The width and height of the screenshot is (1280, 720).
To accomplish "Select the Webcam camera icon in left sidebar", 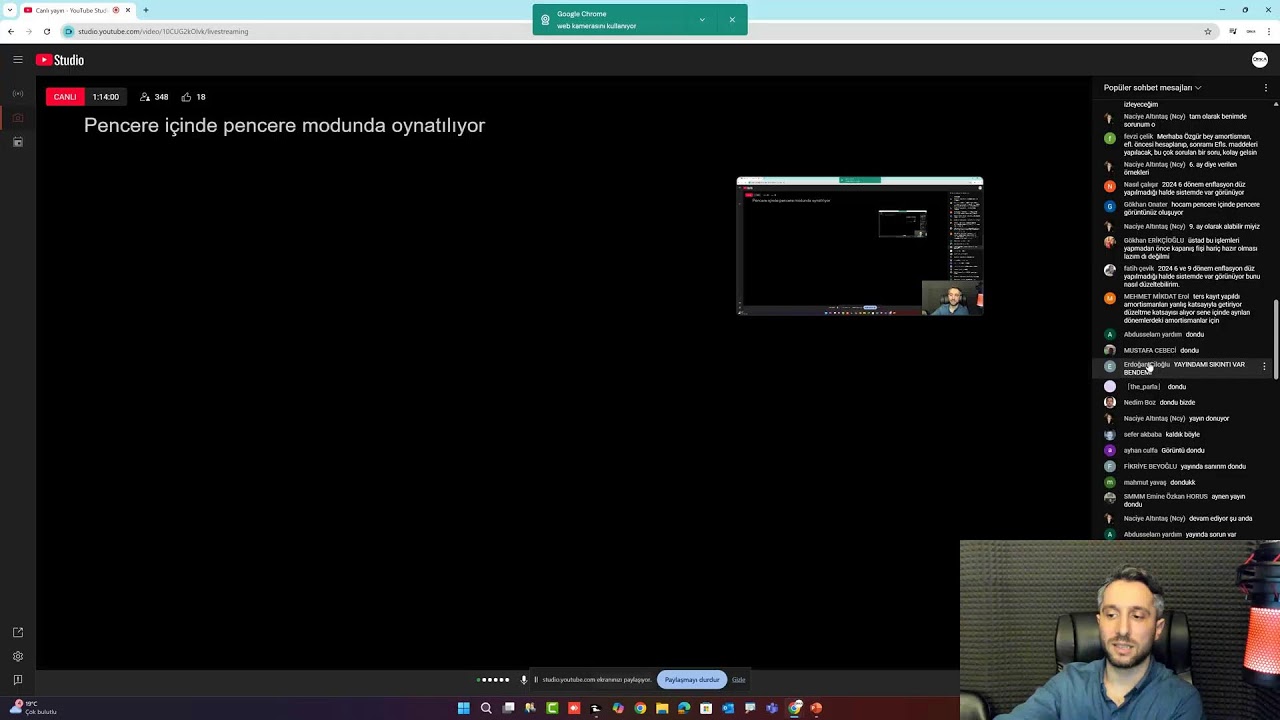I will (x=18, y=118).
